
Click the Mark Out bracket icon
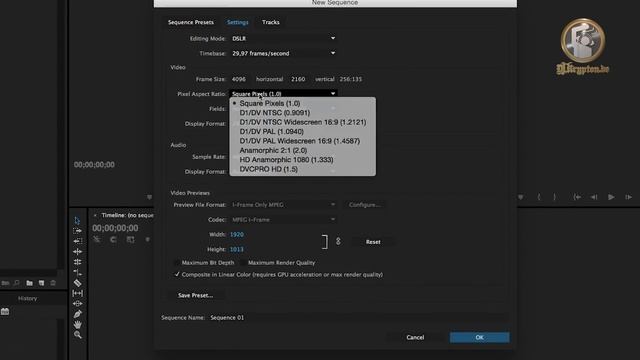(x=554, y=197)
